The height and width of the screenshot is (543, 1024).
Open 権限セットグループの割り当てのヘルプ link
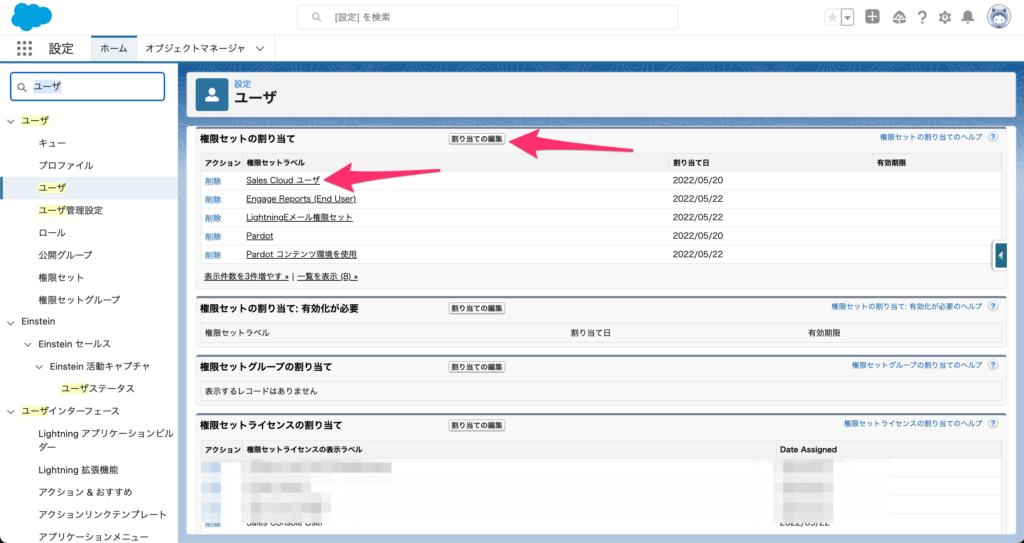point(917,365)
